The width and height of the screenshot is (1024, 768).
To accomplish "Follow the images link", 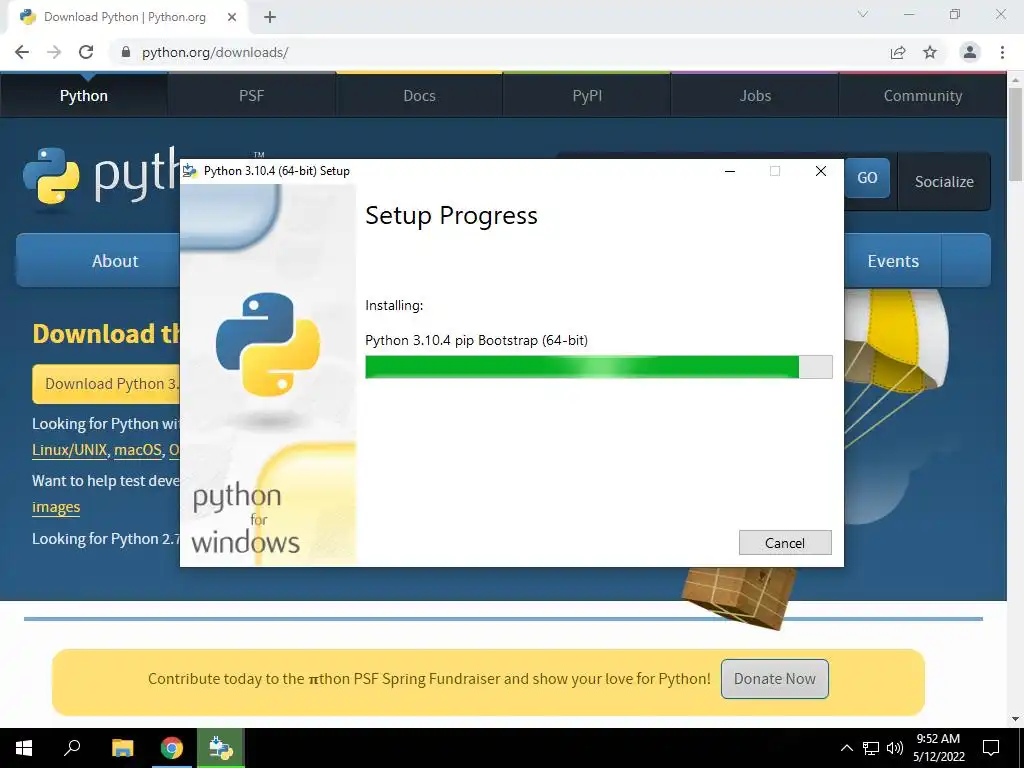I will coord(56,507).
